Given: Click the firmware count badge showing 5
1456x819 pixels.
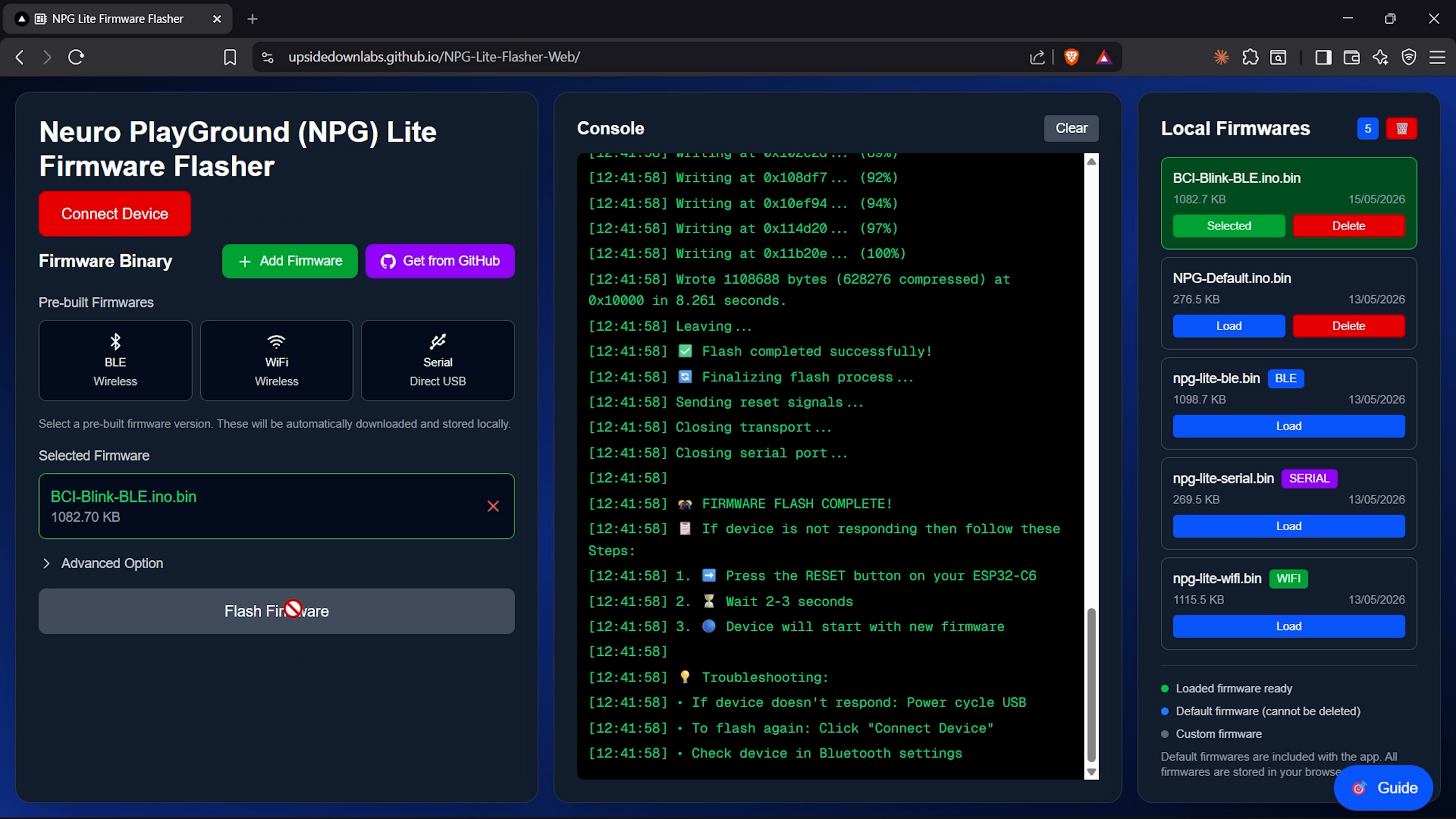Looking at the screenshot, I should coord(1368,129).
